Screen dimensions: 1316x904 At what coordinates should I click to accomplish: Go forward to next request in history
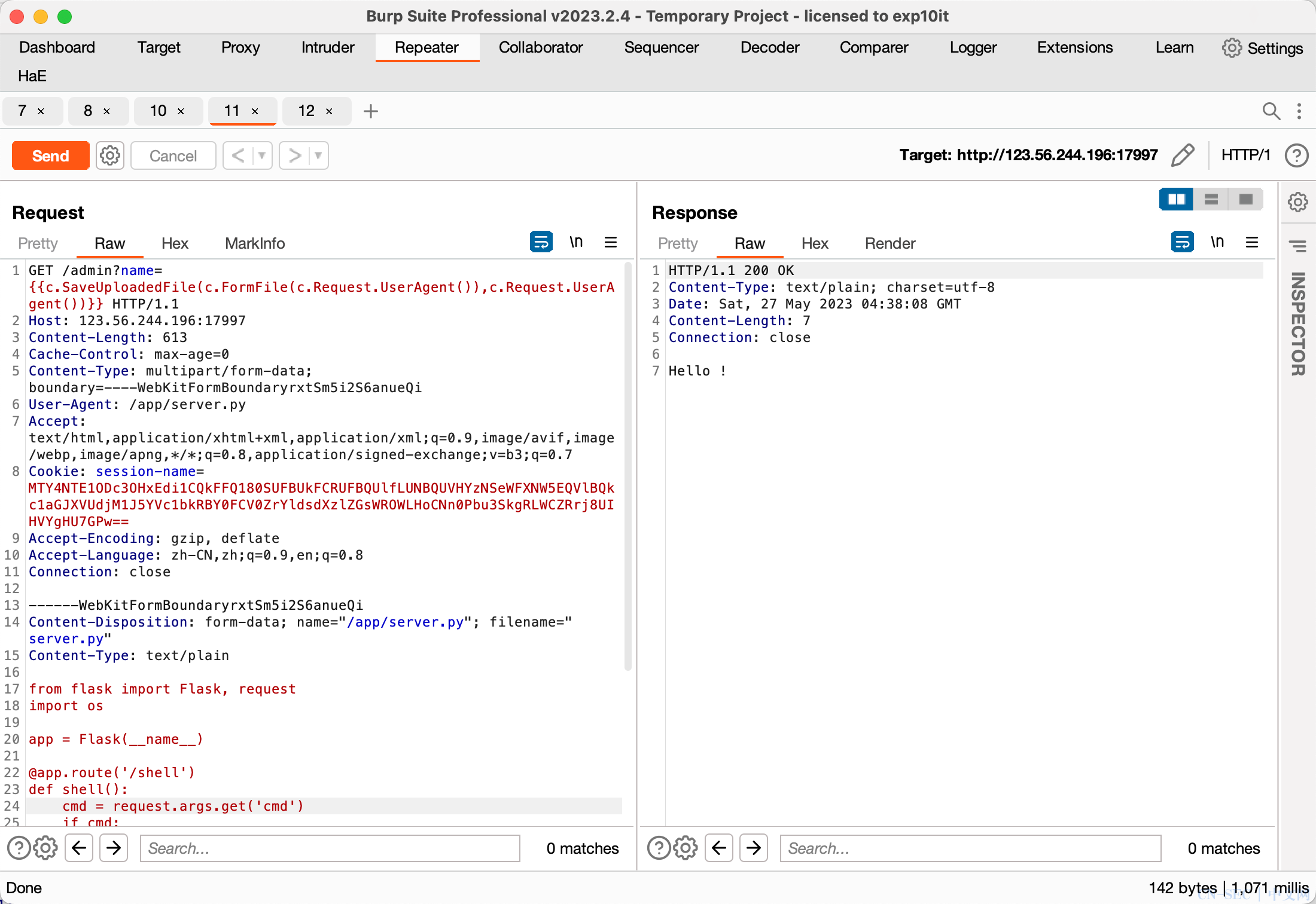tap(294, 155)
